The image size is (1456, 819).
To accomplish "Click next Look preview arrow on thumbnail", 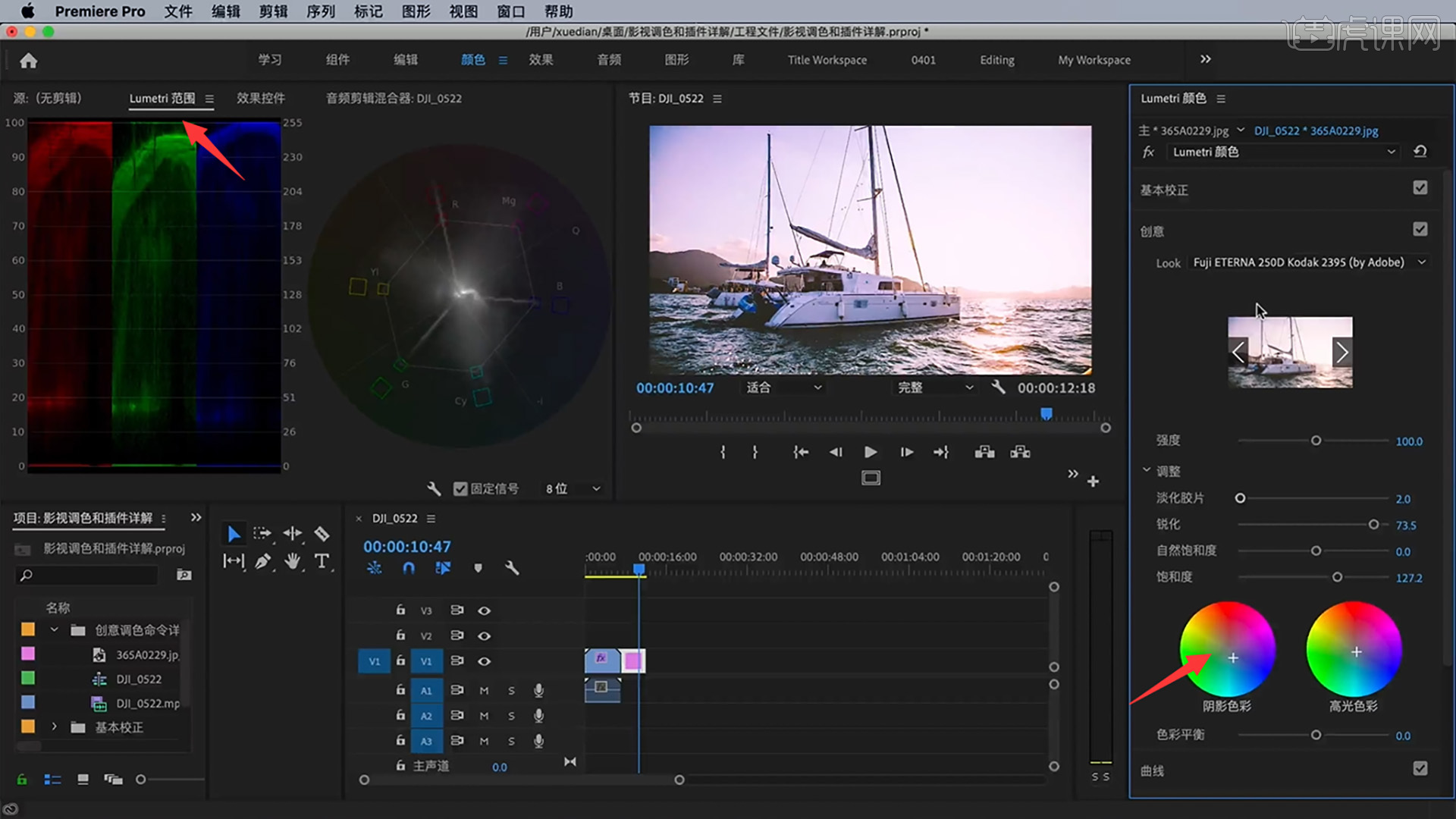I will [1341, 353].
